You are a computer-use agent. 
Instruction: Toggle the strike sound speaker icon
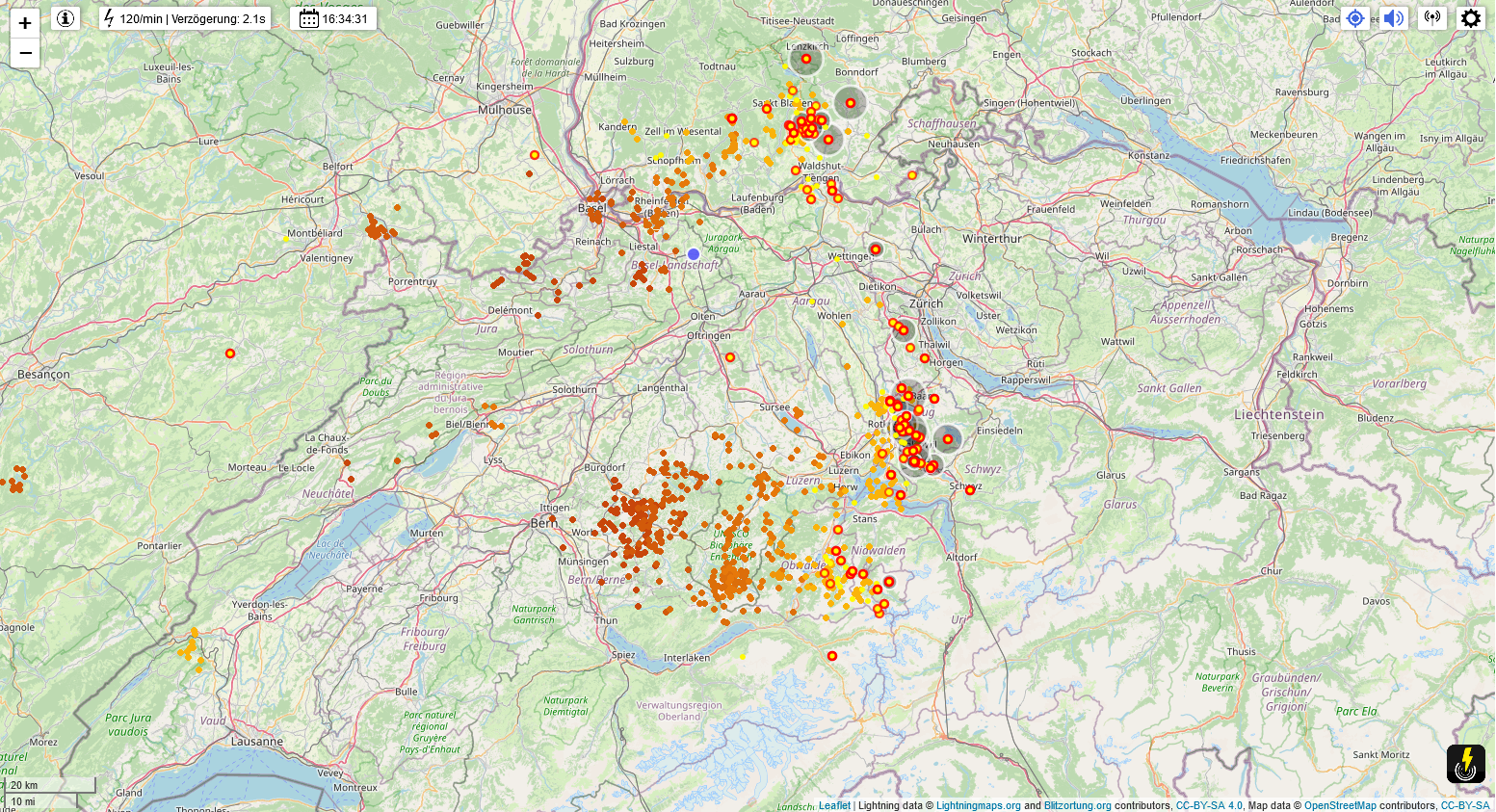pyautogui.click(x=1394, y=18)
